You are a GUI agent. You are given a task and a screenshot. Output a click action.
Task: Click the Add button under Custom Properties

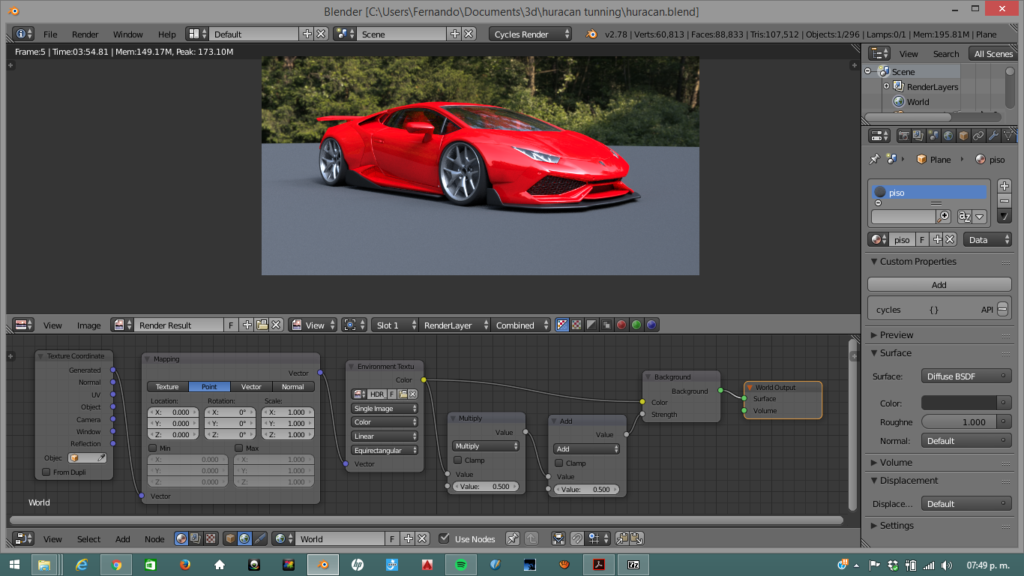(x=940, y=285)
